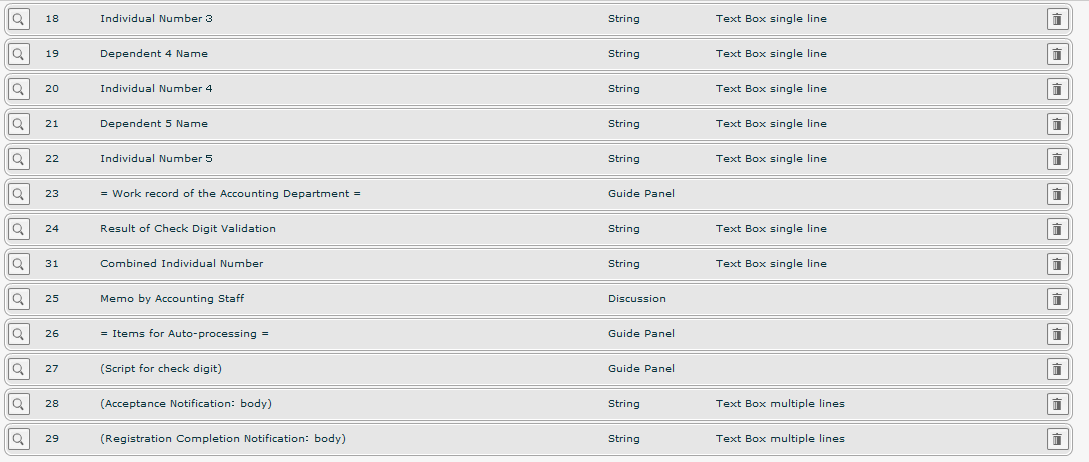Open Combined Individual Number item details
Screen dimensions: 1089x462
[x=19, y=264]
